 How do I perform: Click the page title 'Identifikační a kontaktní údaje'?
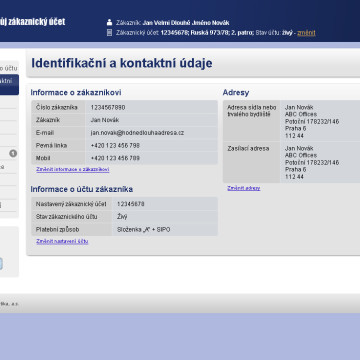pyautogui.click(x=122, y=63)
